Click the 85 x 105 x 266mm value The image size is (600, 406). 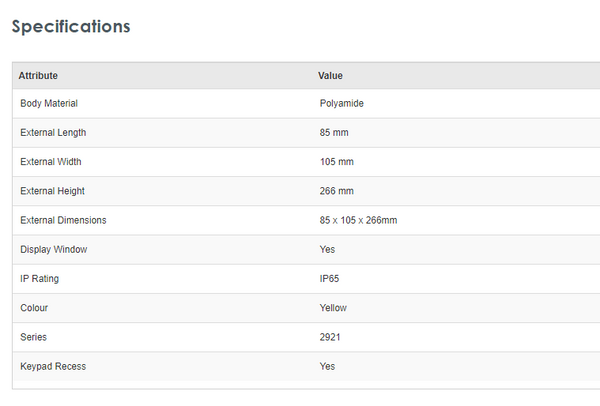pos(359,220)
